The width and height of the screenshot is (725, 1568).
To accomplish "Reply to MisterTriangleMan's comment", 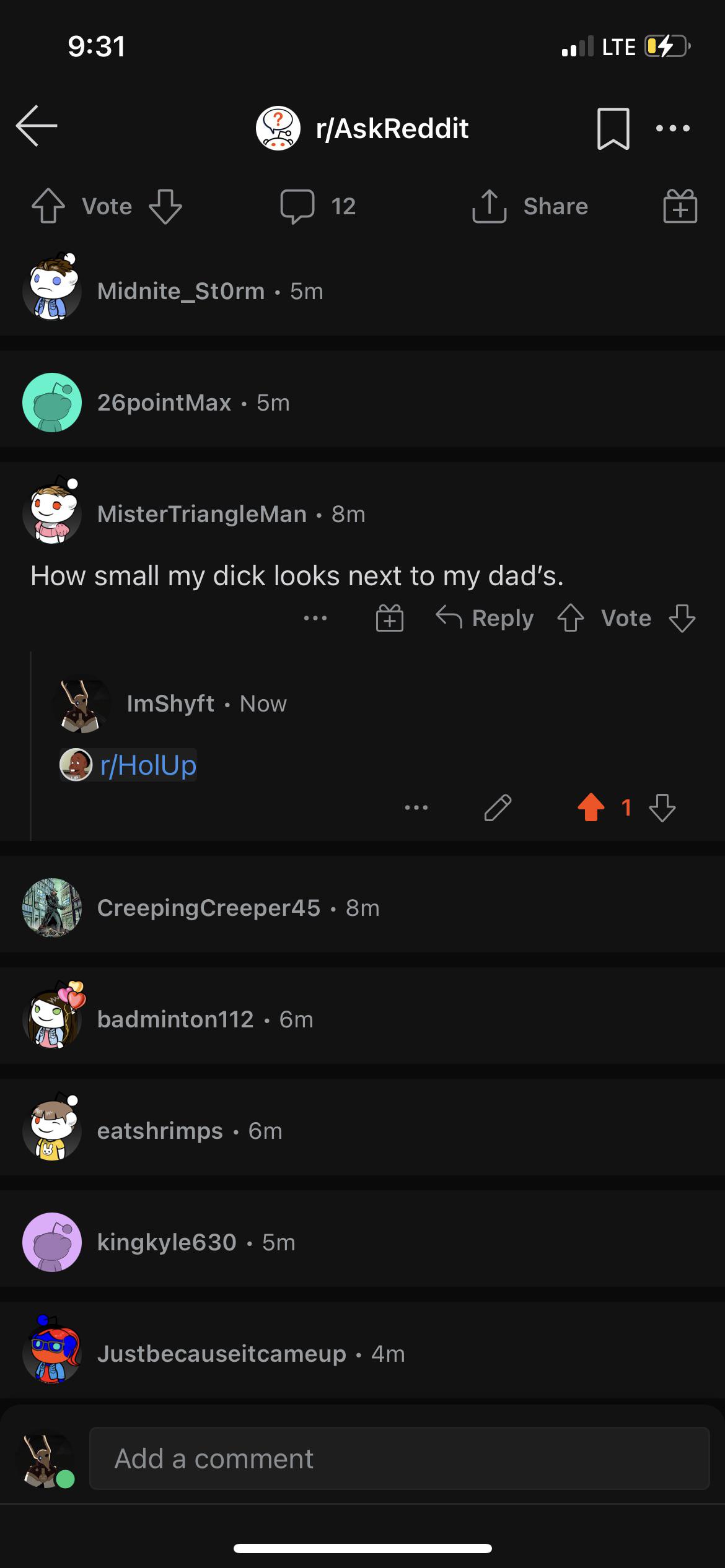I will click(x=485, y=618).
